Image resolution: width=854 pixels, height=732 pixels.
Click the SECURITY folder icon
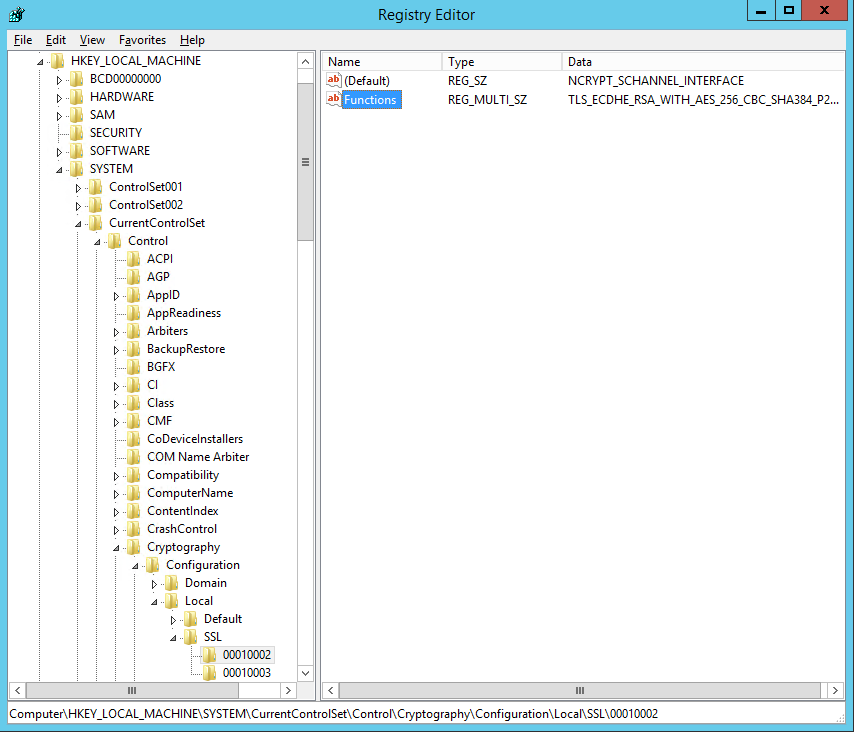[x=77, y=132]
